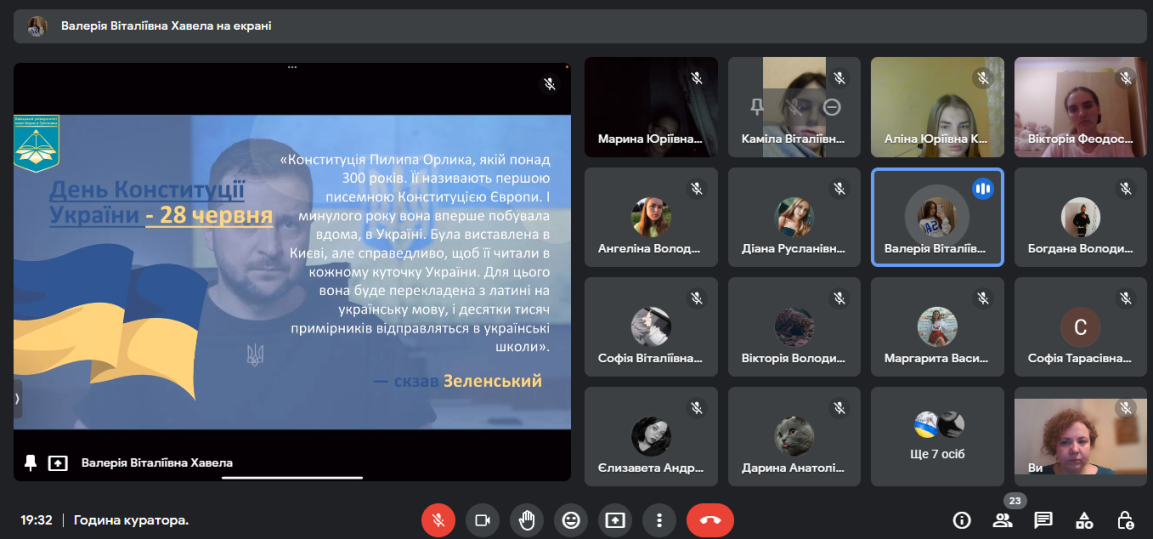This screenshot has height=539, width=1153.
Task: Show the participants list with 23 badge
Action: click(1002, 521)
